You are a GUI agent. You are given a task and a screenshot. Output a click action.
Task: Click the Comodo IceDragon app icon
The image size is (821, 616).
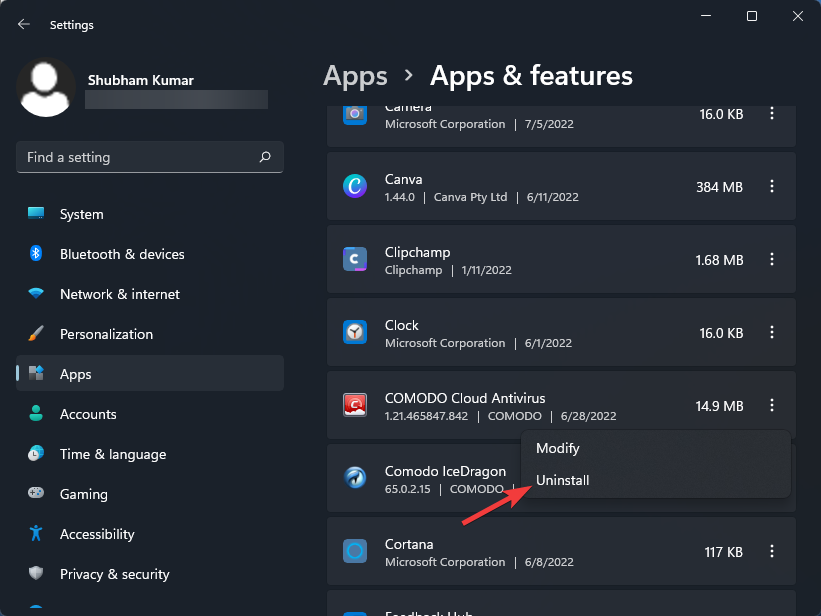[x=355, y=478]
